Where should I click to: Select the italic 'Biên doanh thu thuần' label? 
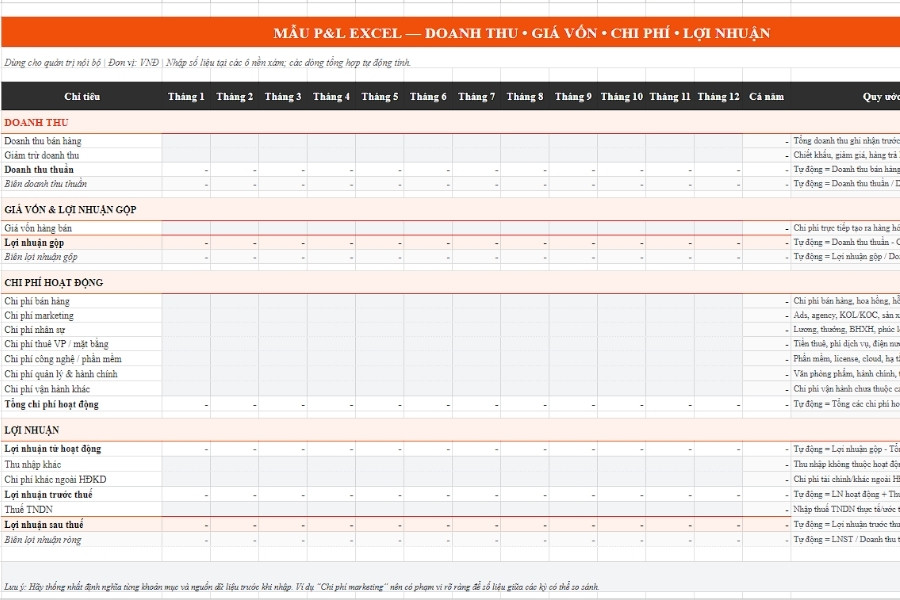tap(45, 184)
